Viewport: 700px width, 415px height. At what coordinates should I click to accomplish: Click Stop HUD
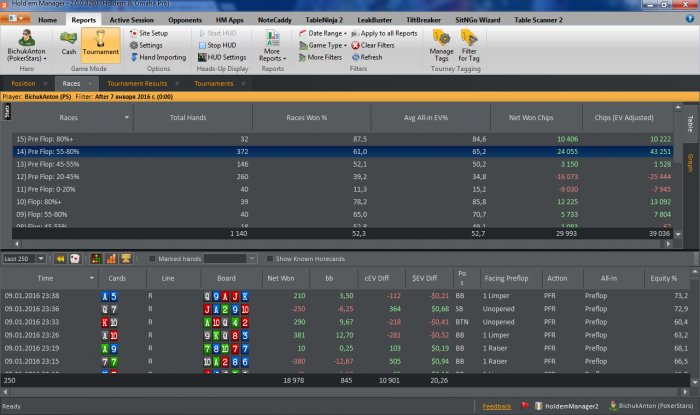[217, 45]
